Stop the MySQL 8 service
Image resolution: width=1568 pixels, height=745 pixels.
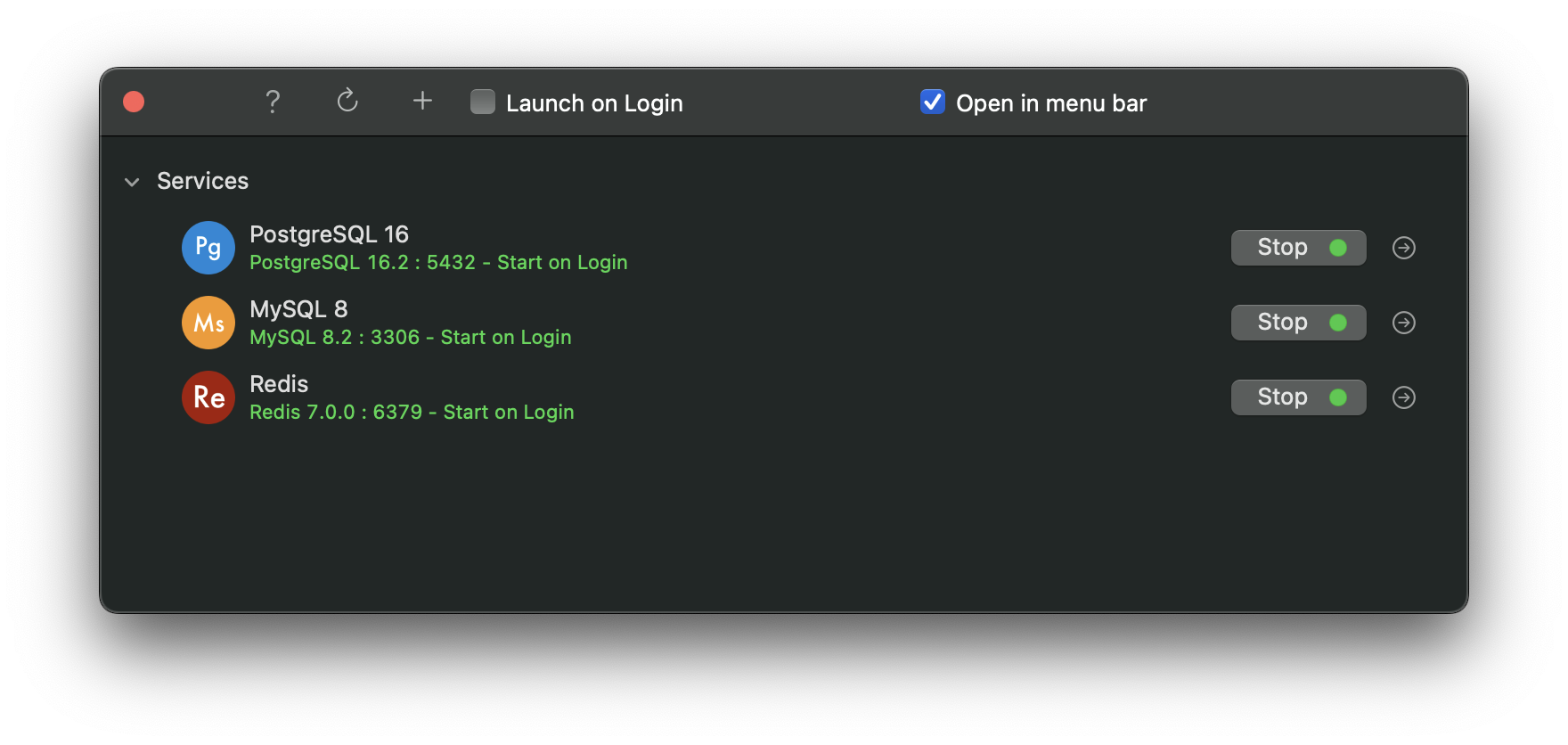pos(1298,323)
